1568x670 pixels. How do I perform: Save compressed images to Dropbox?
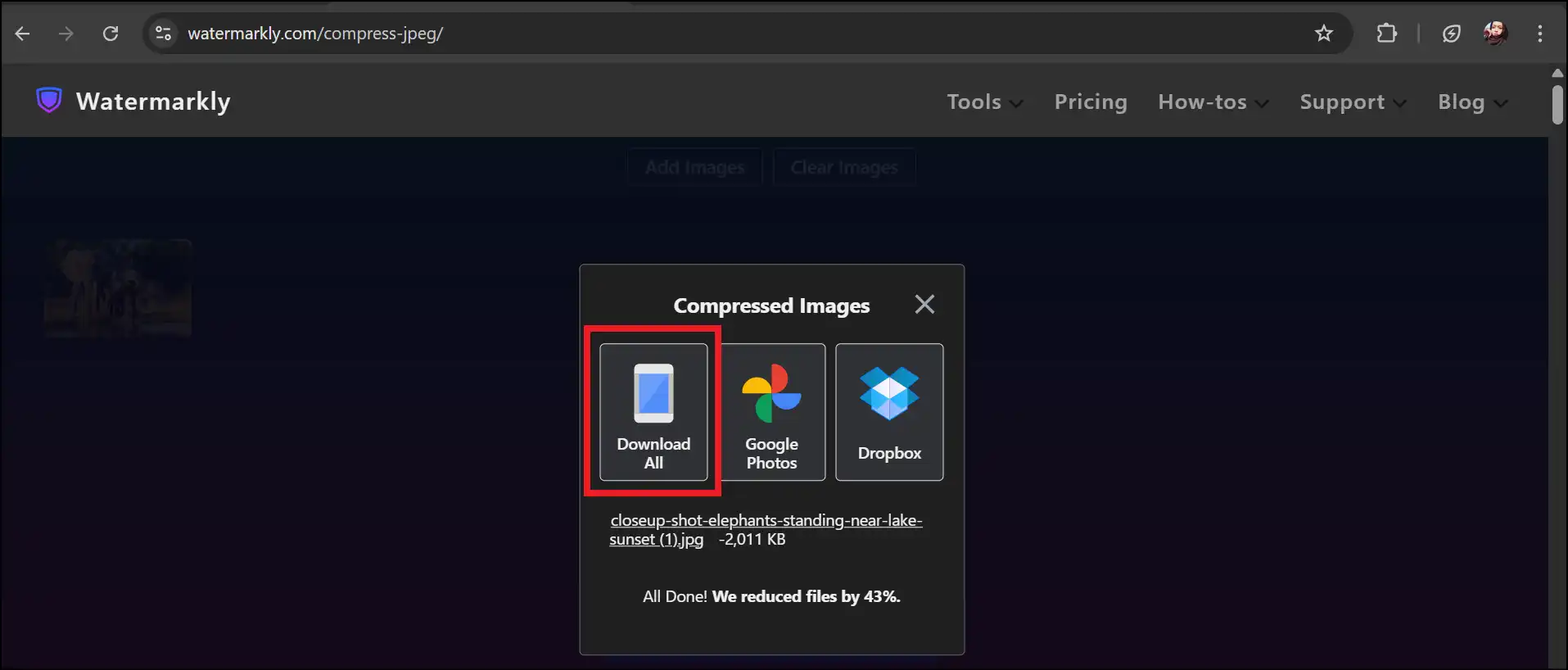889,412
